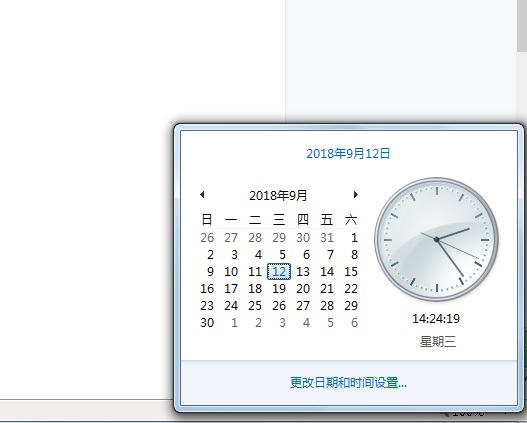Choose greyed-out October 6

tap(354, 323)
